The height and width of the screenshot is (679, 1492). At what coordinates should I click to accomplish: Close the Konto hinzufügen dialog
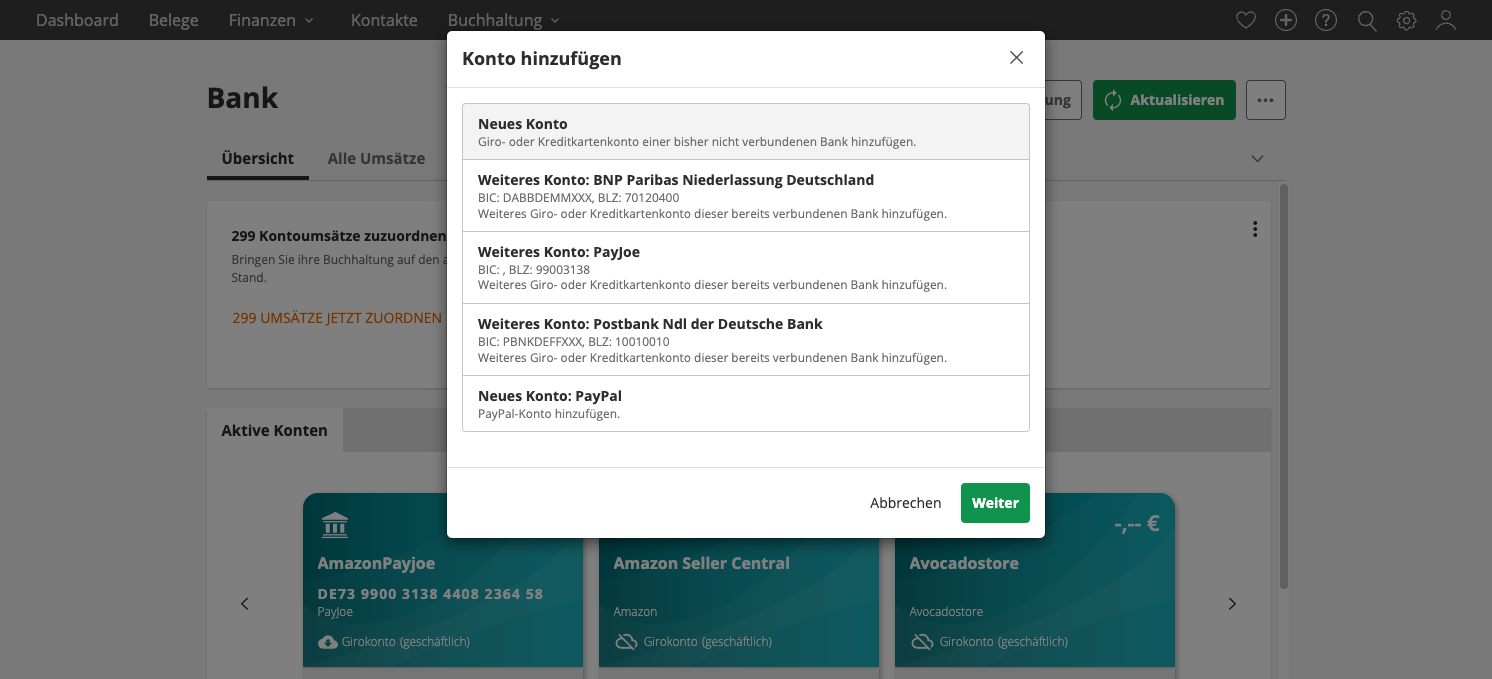(1016, 58)
